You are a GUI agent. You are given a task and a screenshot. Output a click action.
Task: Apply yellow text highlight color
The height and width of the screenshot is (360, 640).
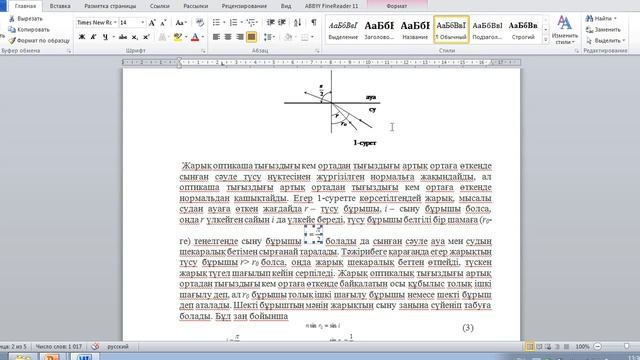[x=178, y=37]
